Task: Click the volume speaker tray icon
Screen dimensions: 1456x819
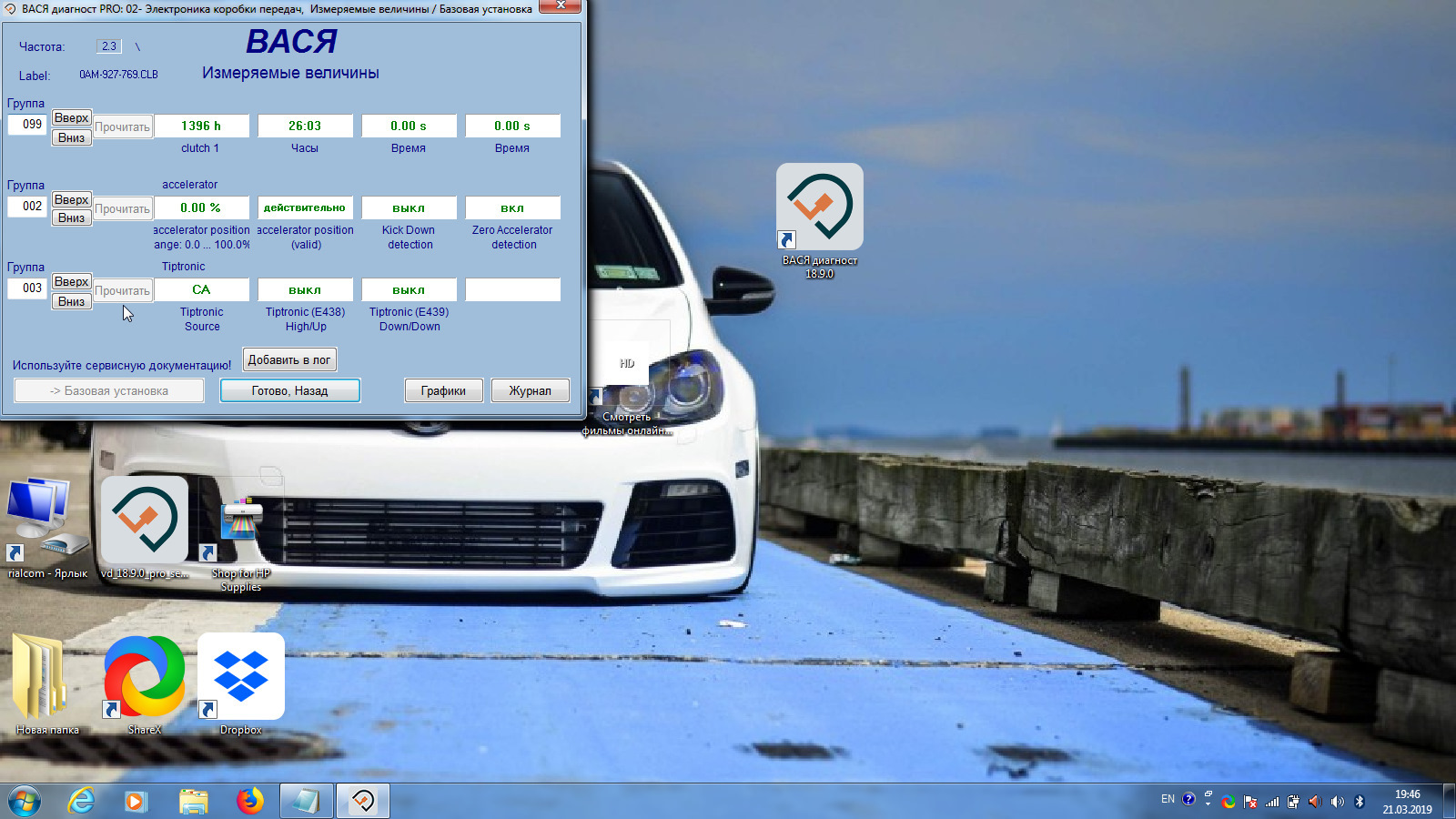Action: (x=1337, y=802)
